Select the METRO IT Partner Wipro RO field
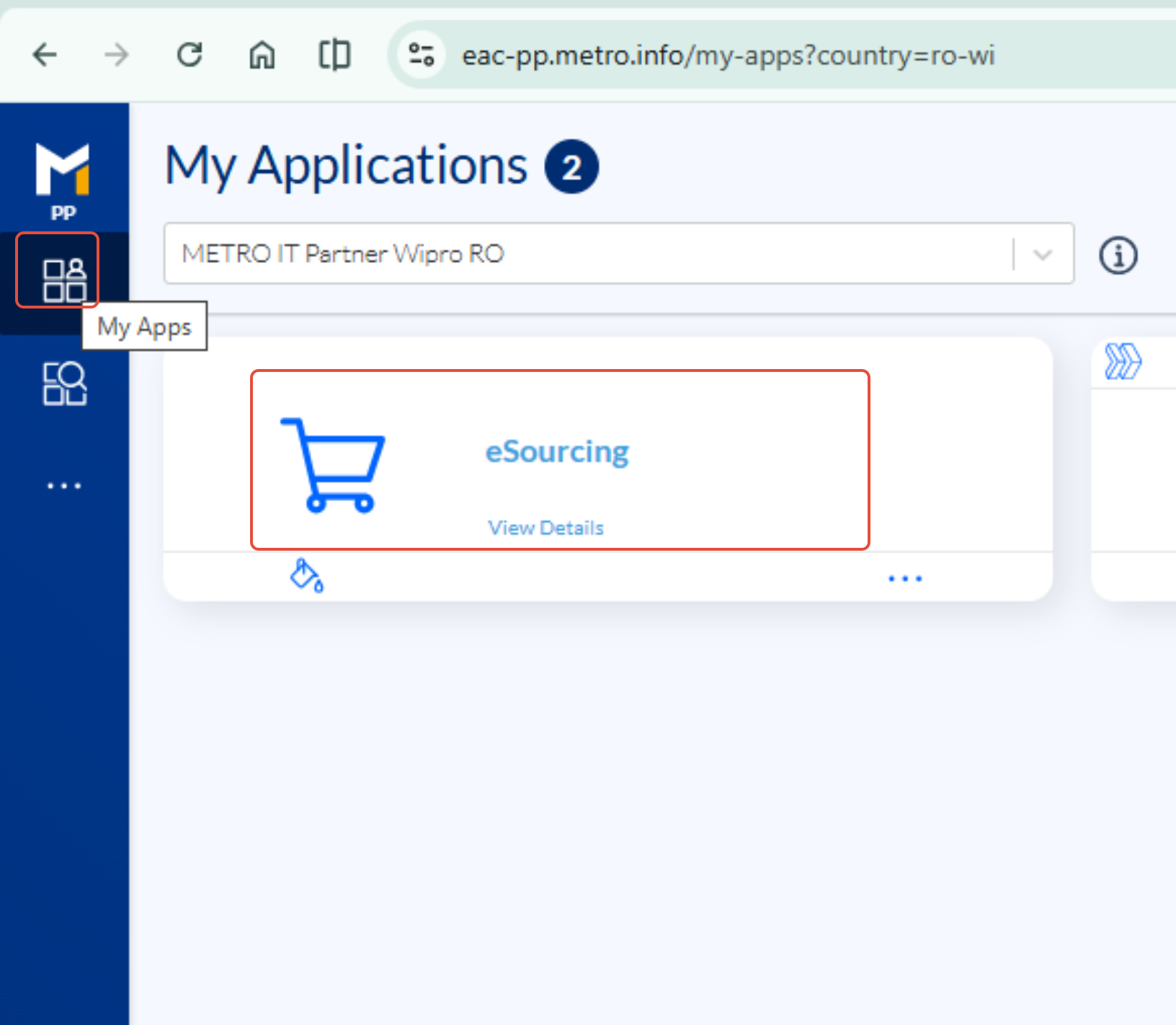This screenshot has height=1025, width=1176. pos(619,254)
